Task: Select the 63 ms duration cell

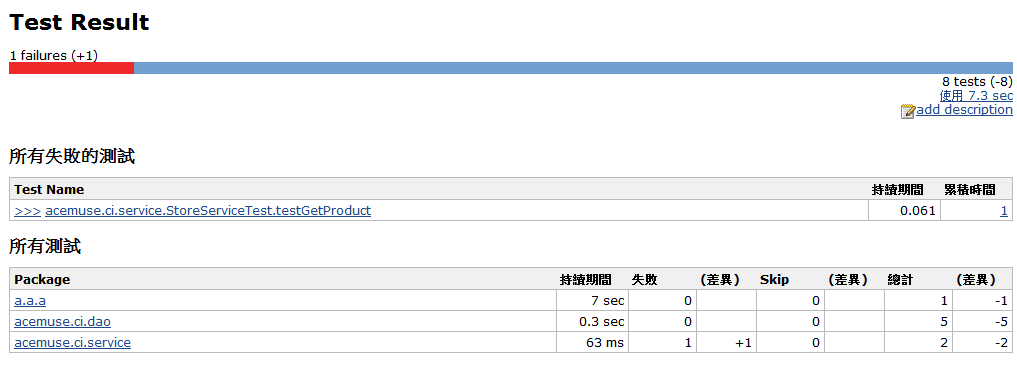Action: click(x=592, y=342)
